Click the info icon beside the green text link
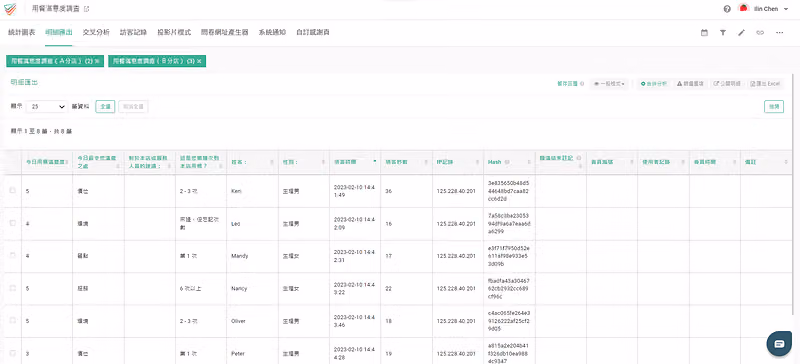The width and height of the screenshot is (800, 364). click(x=582, y=84)
